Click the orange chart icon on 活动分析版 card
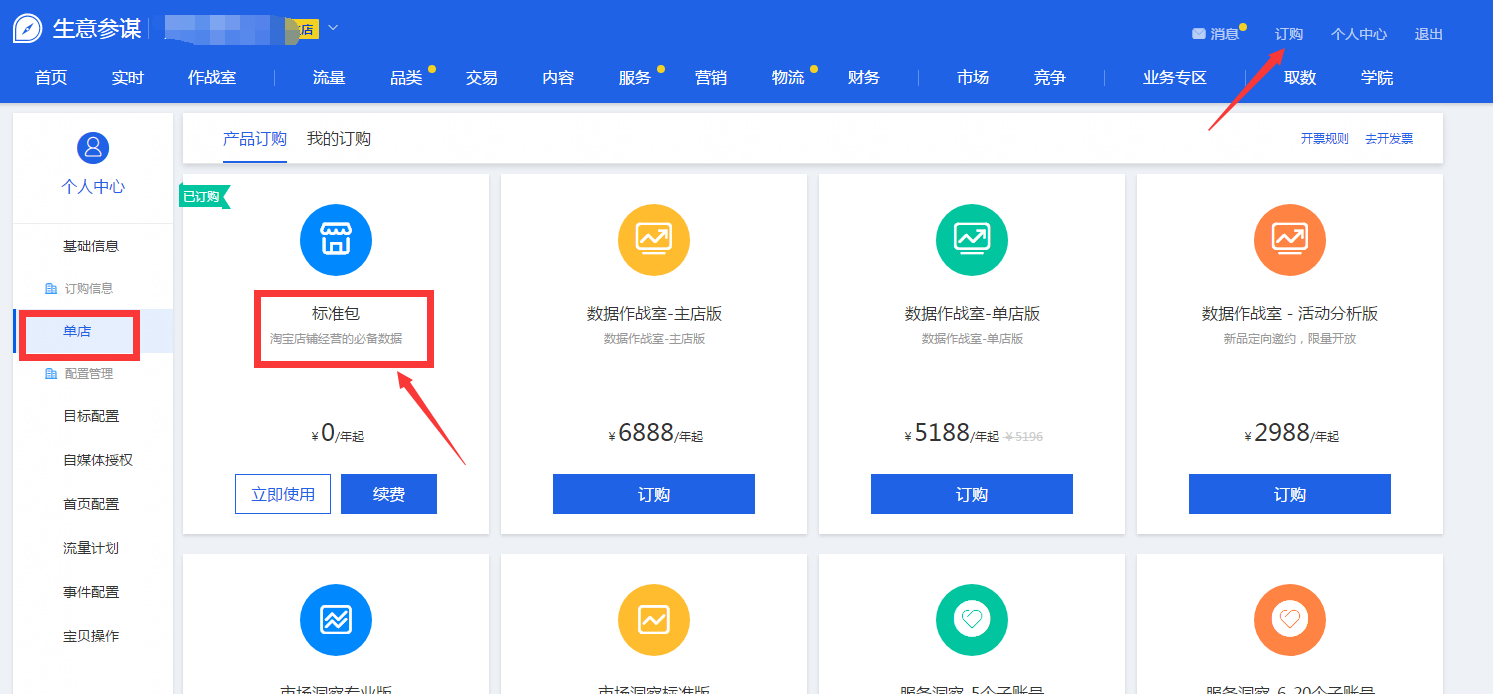Image resolution: width=1493 pixels, height=694 pixels. 1289,240
